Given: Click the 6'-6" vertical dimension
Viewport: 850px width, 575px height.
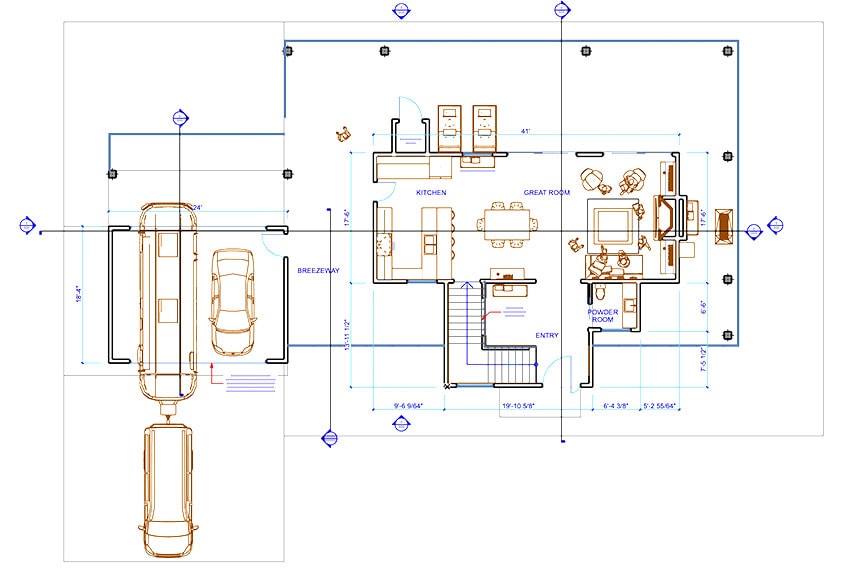Looking at the screenshot, I should click(x=704, y=308).
